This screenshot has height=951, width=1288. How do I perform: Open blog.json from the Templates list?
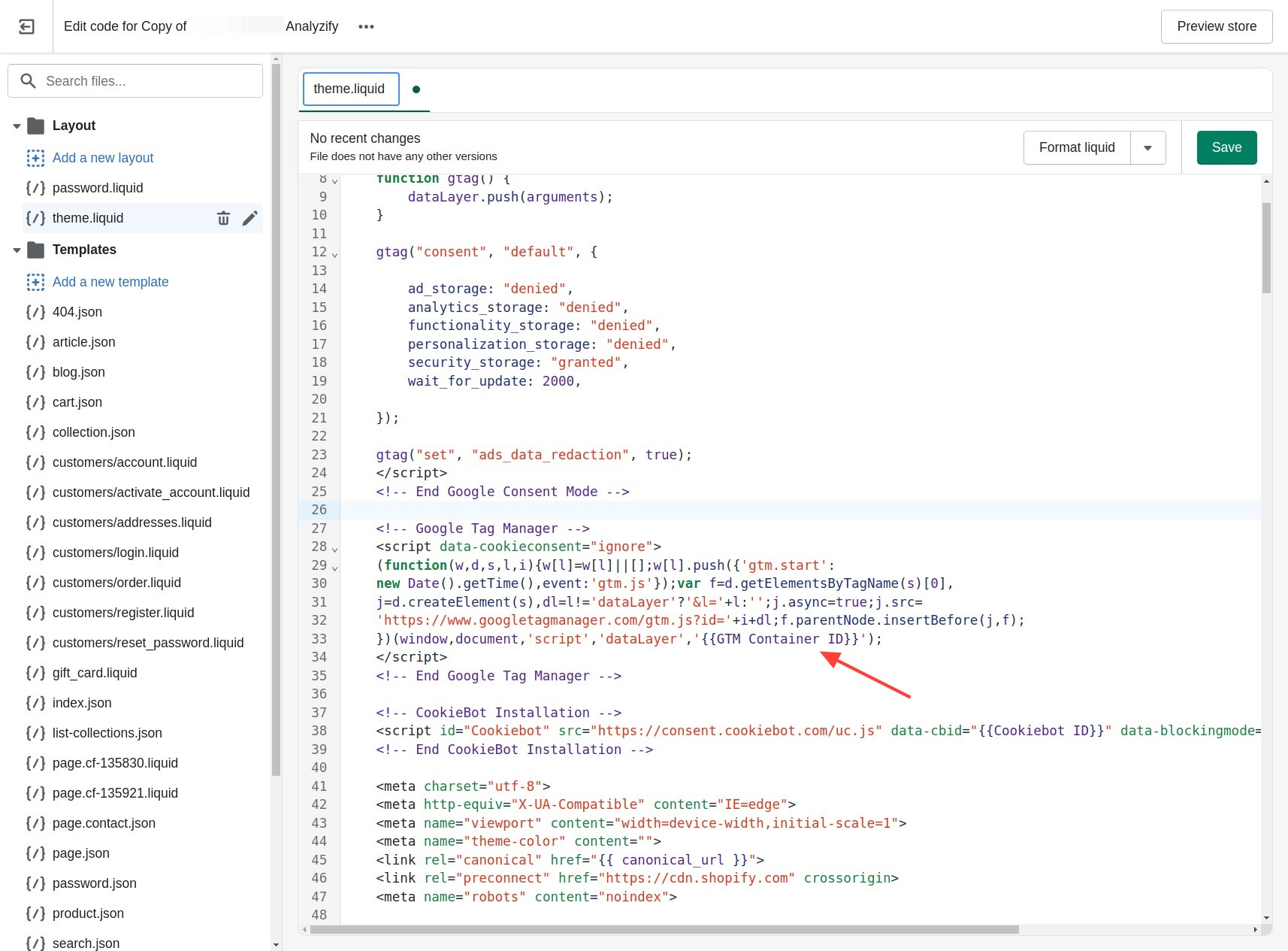(x=77, y=372)
